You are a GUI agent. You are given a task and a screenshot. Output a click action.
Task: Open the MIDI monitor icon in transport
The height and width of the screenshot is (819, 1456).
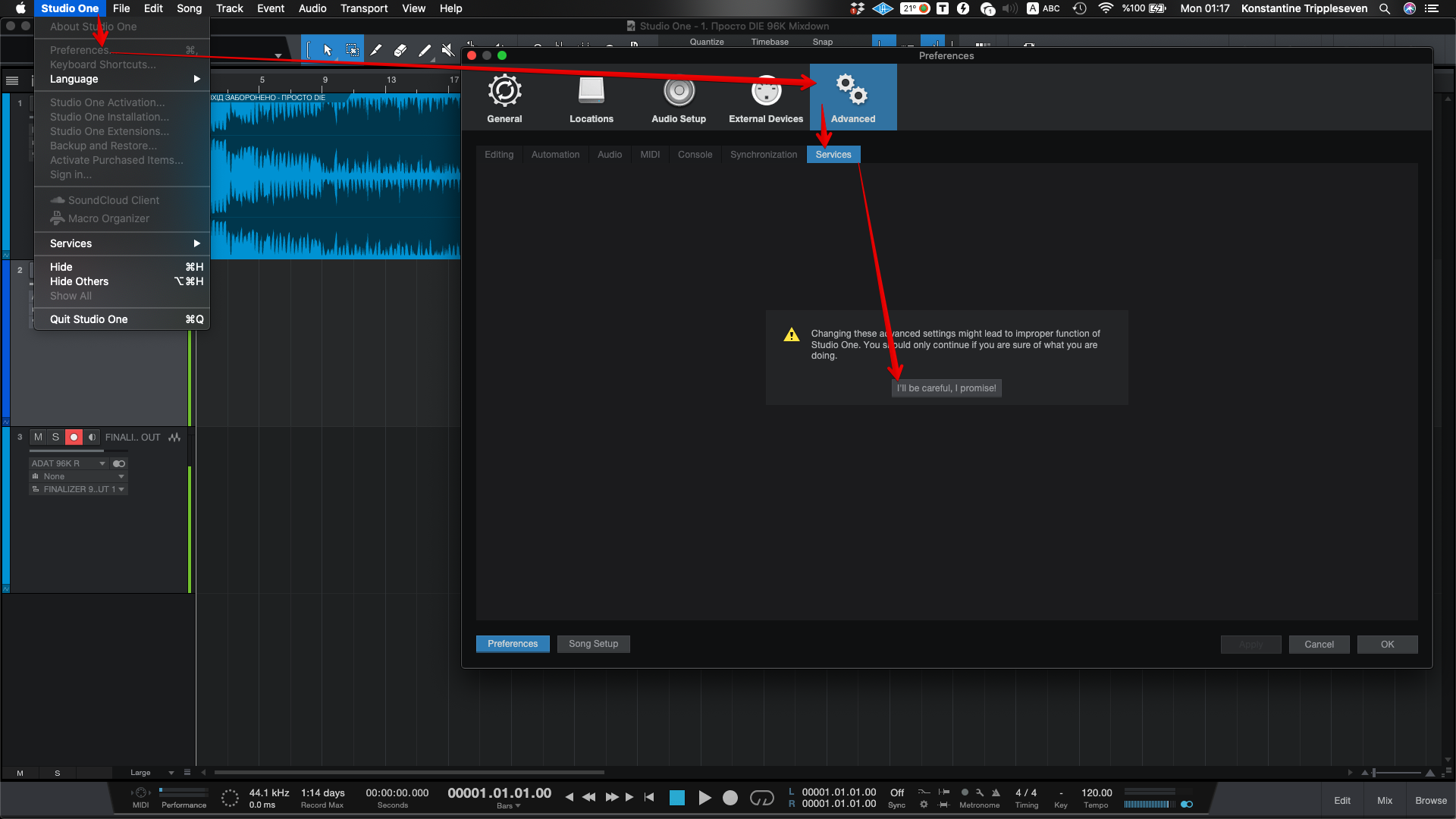point(140,793)
